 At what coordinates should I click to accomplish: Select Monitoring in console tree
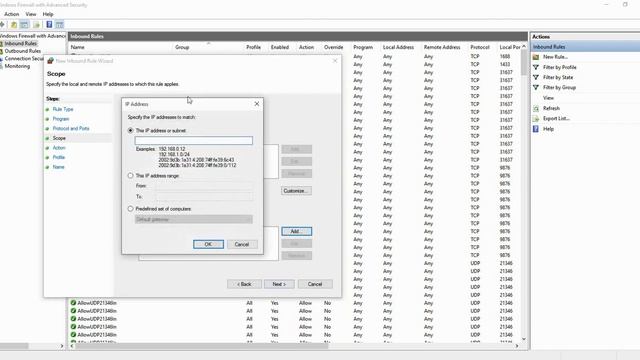click(x=17, y=66)
